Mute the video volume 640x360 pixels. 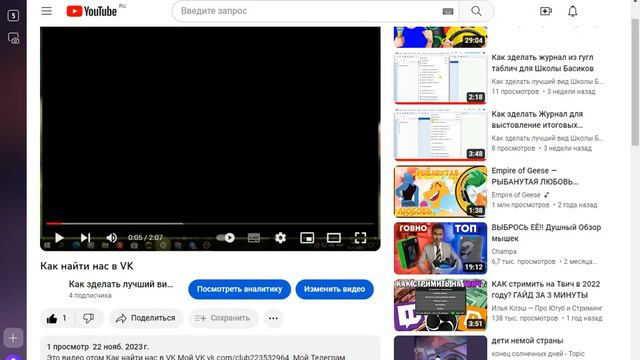coord(111,238)
